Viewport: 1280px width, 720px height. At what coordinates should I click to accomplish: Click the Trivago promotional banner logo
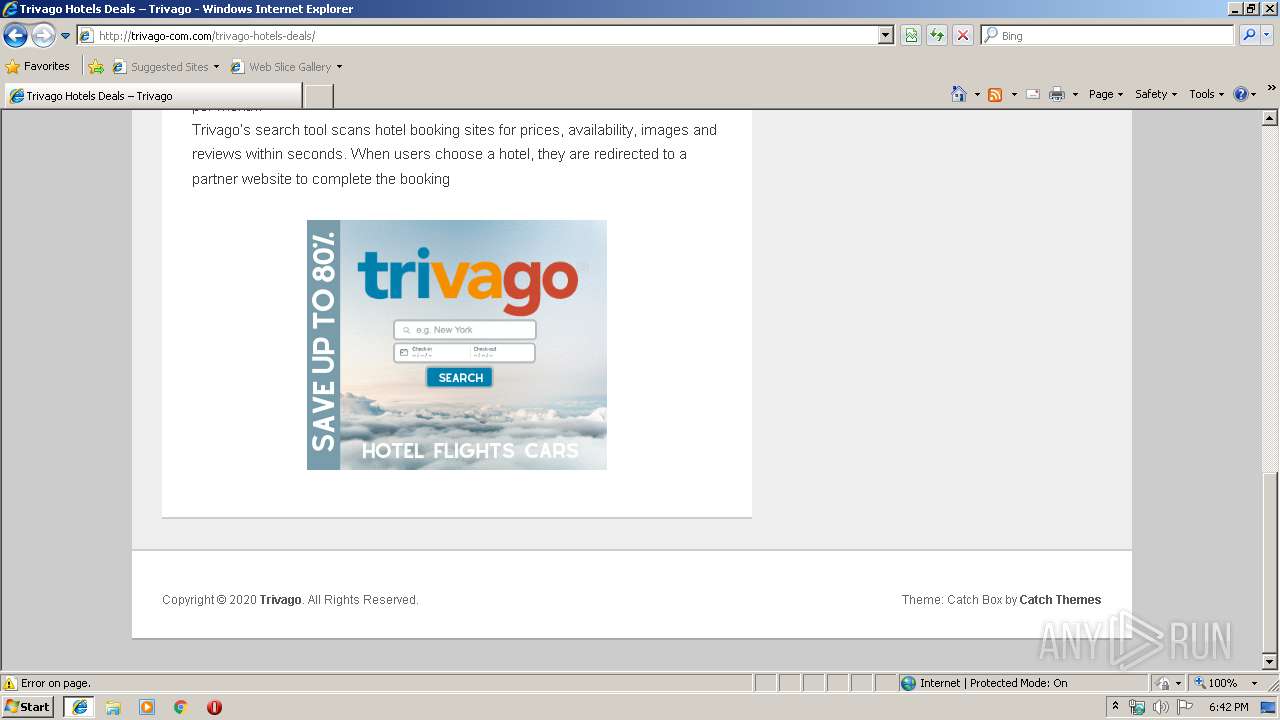[468, 281]
